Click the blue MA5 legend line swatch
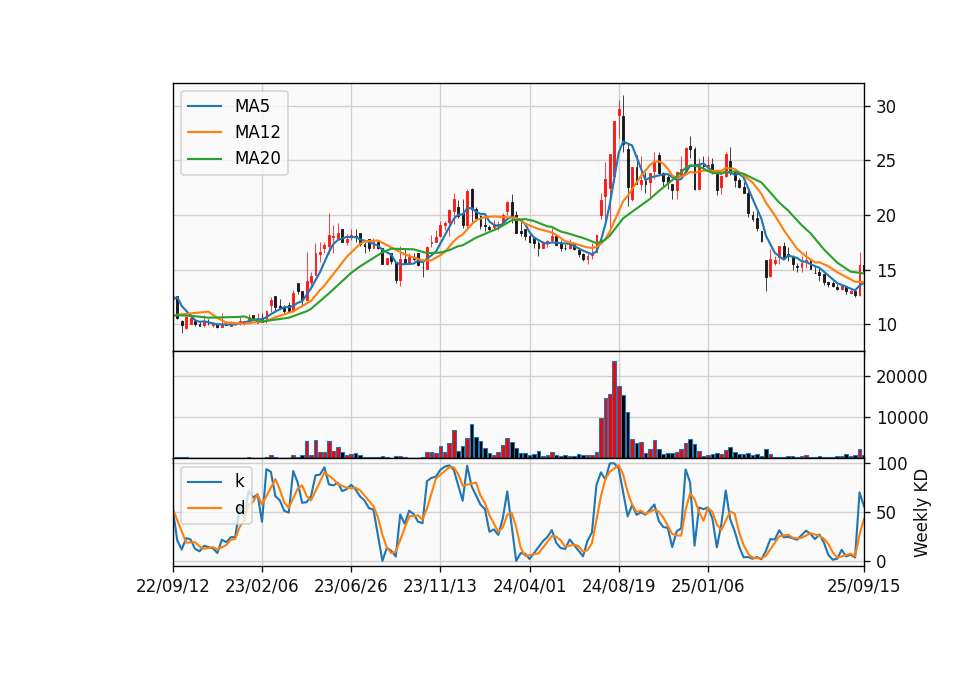Image resolution: width=960 pixels, height=690 pixels. [x=204, y=106]
